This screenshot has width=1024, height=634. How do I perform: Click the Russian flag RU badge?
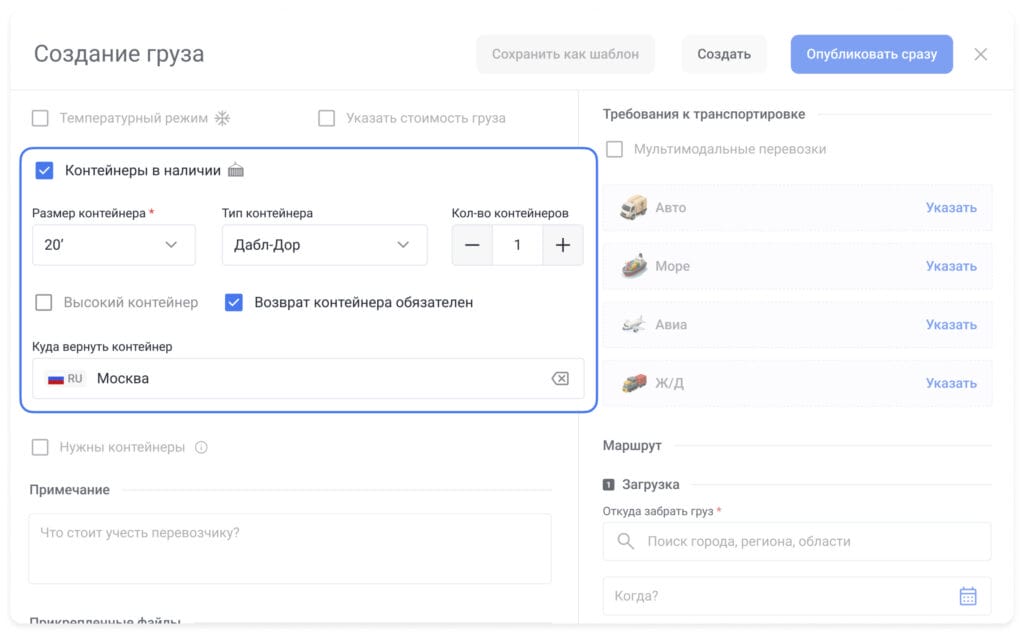(x=65, y=379)
